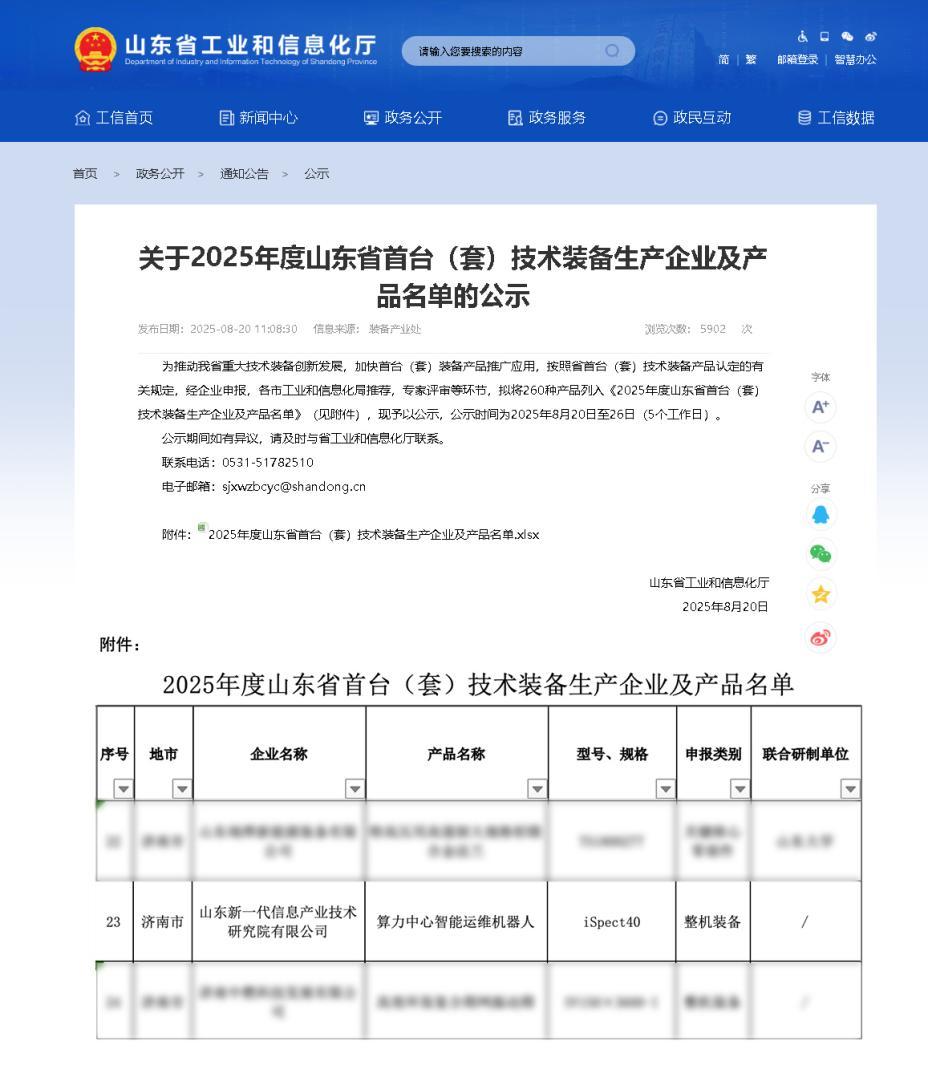Viewport: 928px width, 1077px height.
Task: Share page via WeChat icon
Action: point(820,554)
